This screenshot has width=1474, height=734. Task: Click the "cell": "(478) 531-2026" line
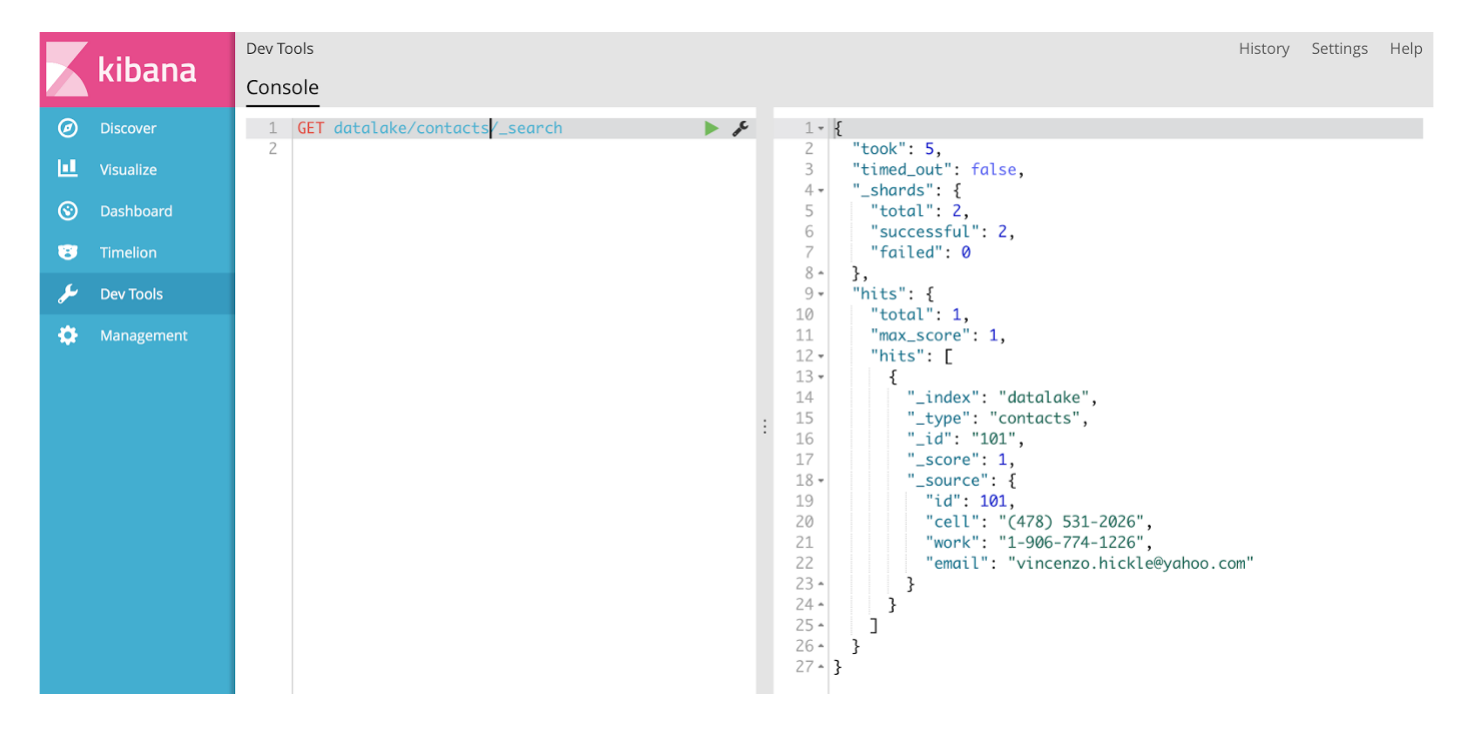pos(1040,522)
